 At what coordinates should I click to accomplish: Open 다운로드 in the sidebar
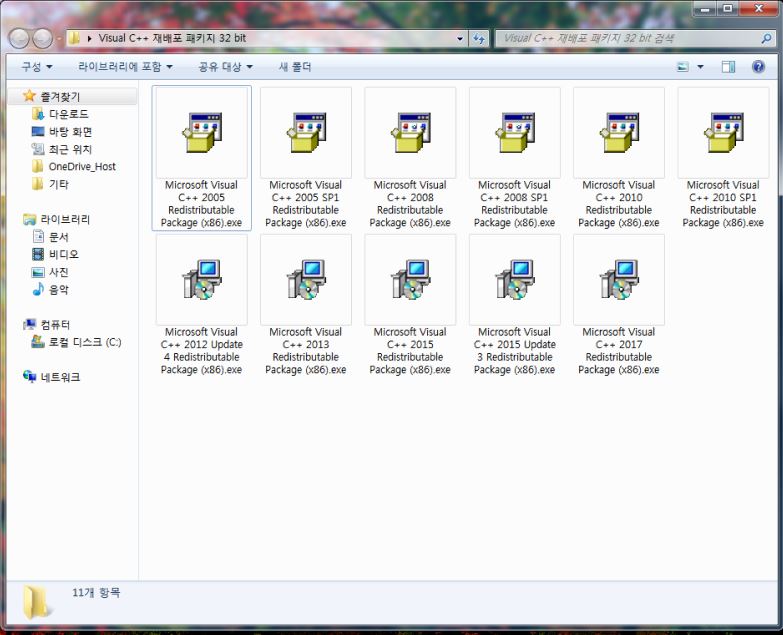(68, 114)
